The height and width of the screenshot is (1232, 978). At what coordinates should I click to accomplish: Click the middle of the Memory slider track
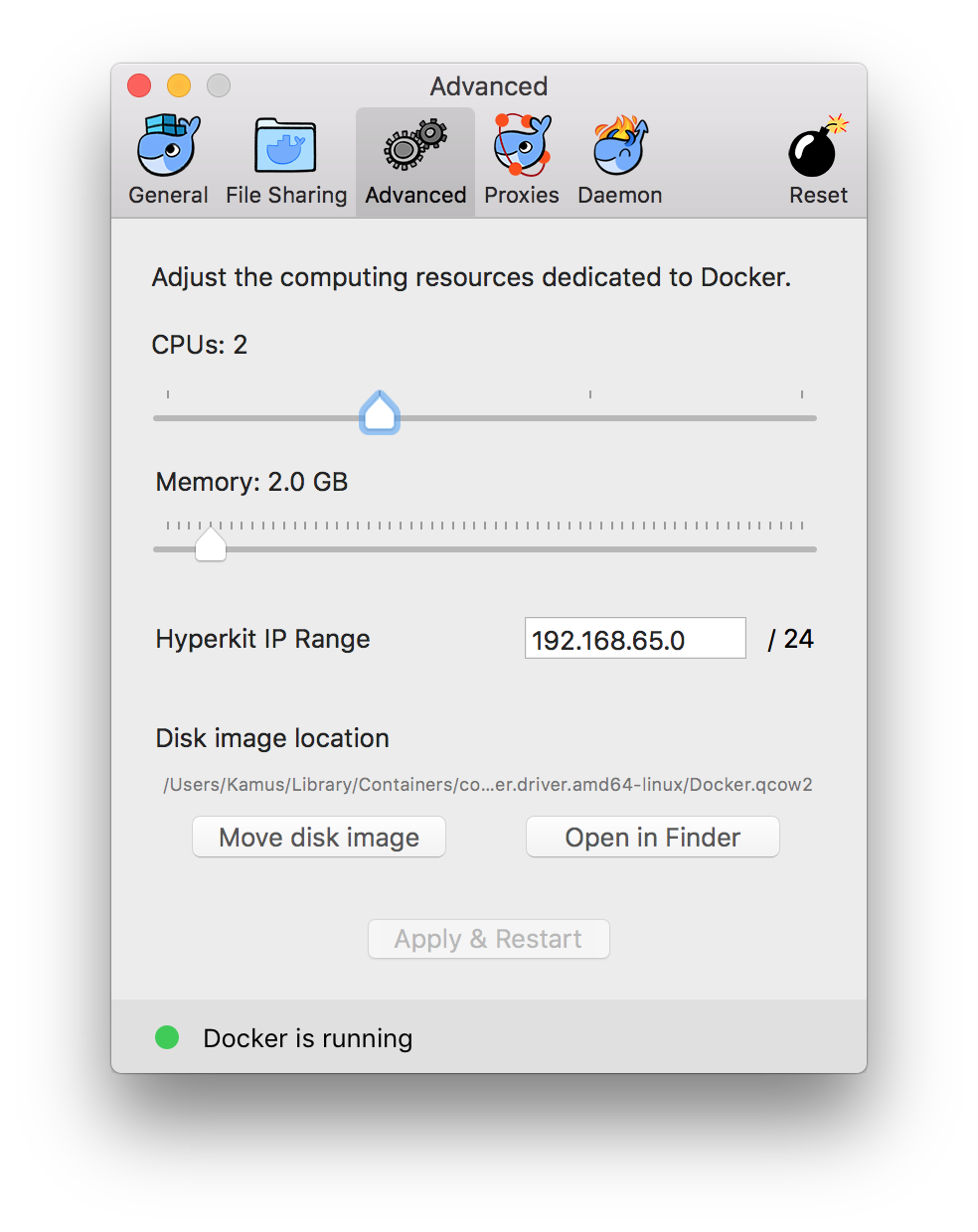point(485,549)
